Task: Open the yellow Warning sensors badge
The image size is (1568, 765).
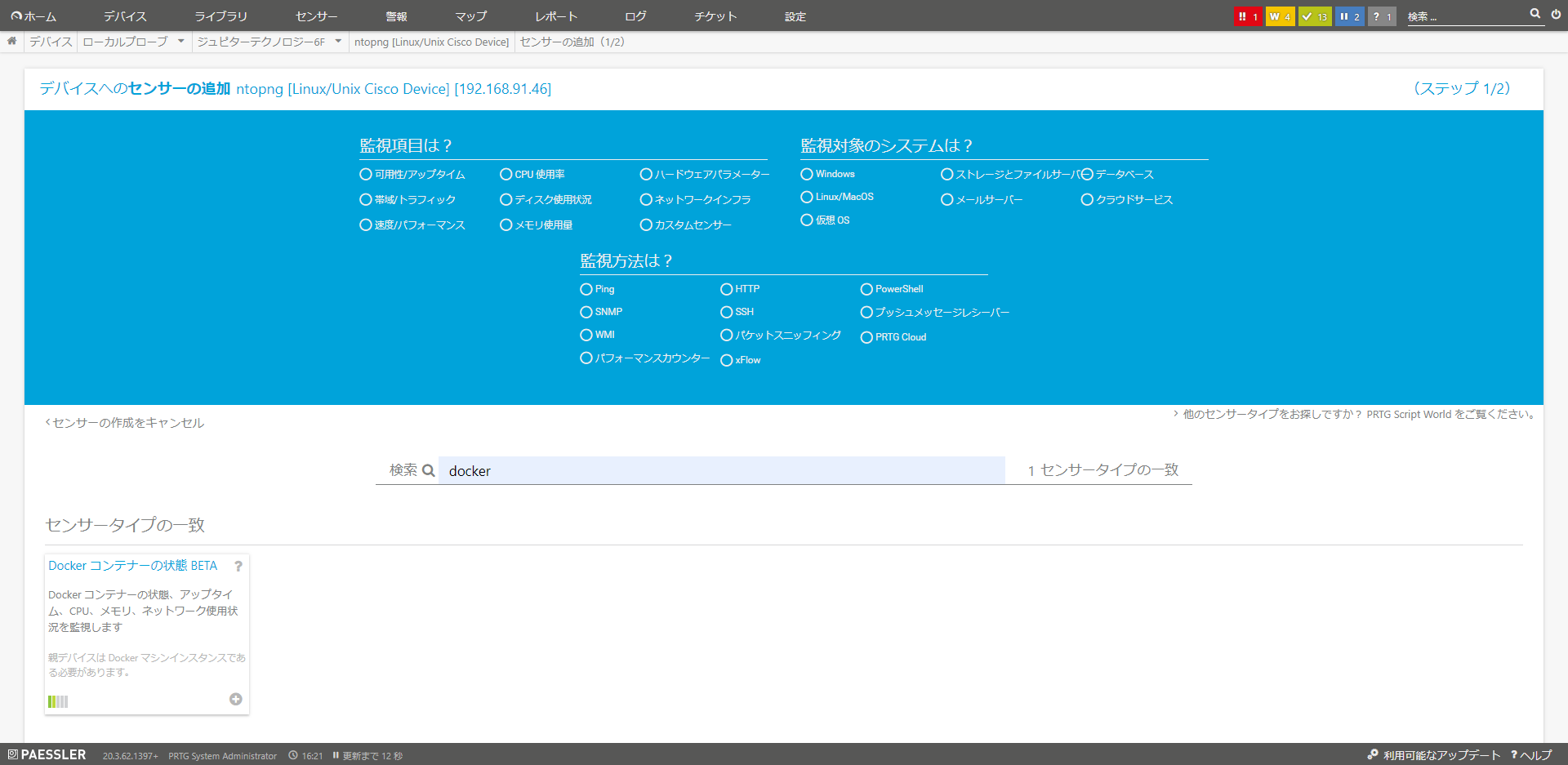Action: coord(1280,16)
